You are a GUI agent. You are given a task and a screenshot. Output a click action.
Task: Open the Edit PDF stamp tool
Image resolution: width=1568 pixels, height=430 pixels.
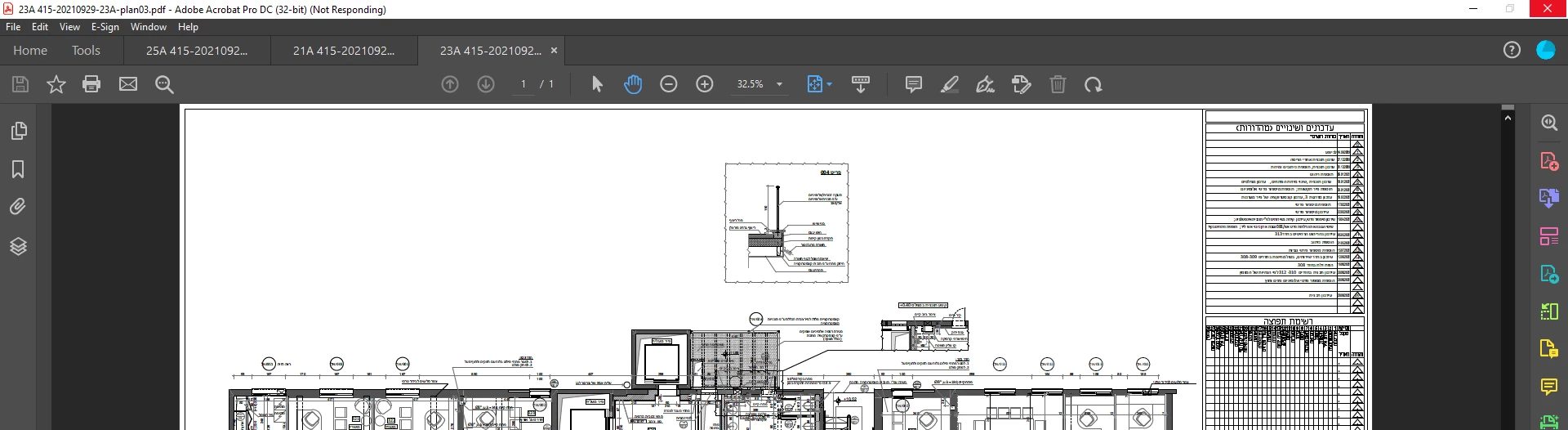pyautogui.click(x=1022, y=84)
